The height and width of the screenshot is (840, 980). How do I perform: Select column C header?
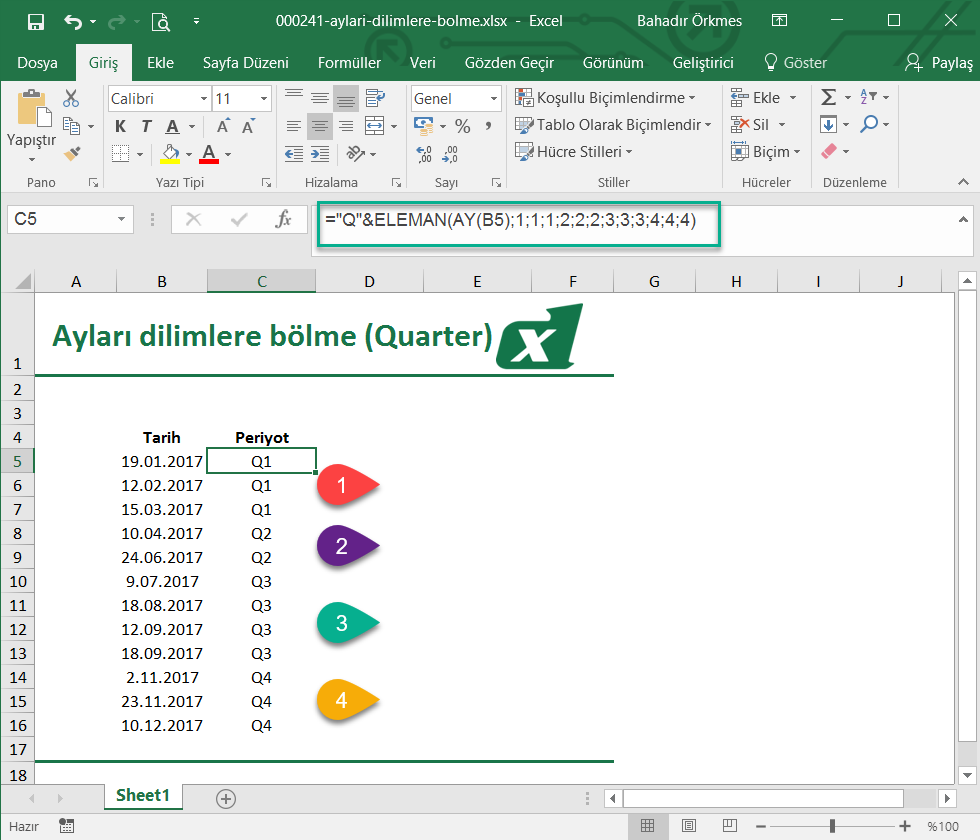tap(261, 281)
